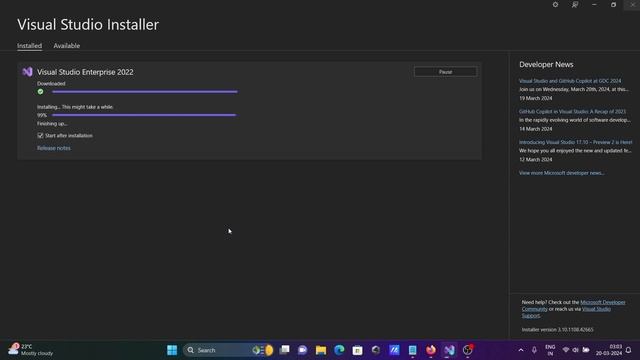Click the 'Developer News' heading
The height and width of the screenshot is (360, 640).
(x=546, y=64)
